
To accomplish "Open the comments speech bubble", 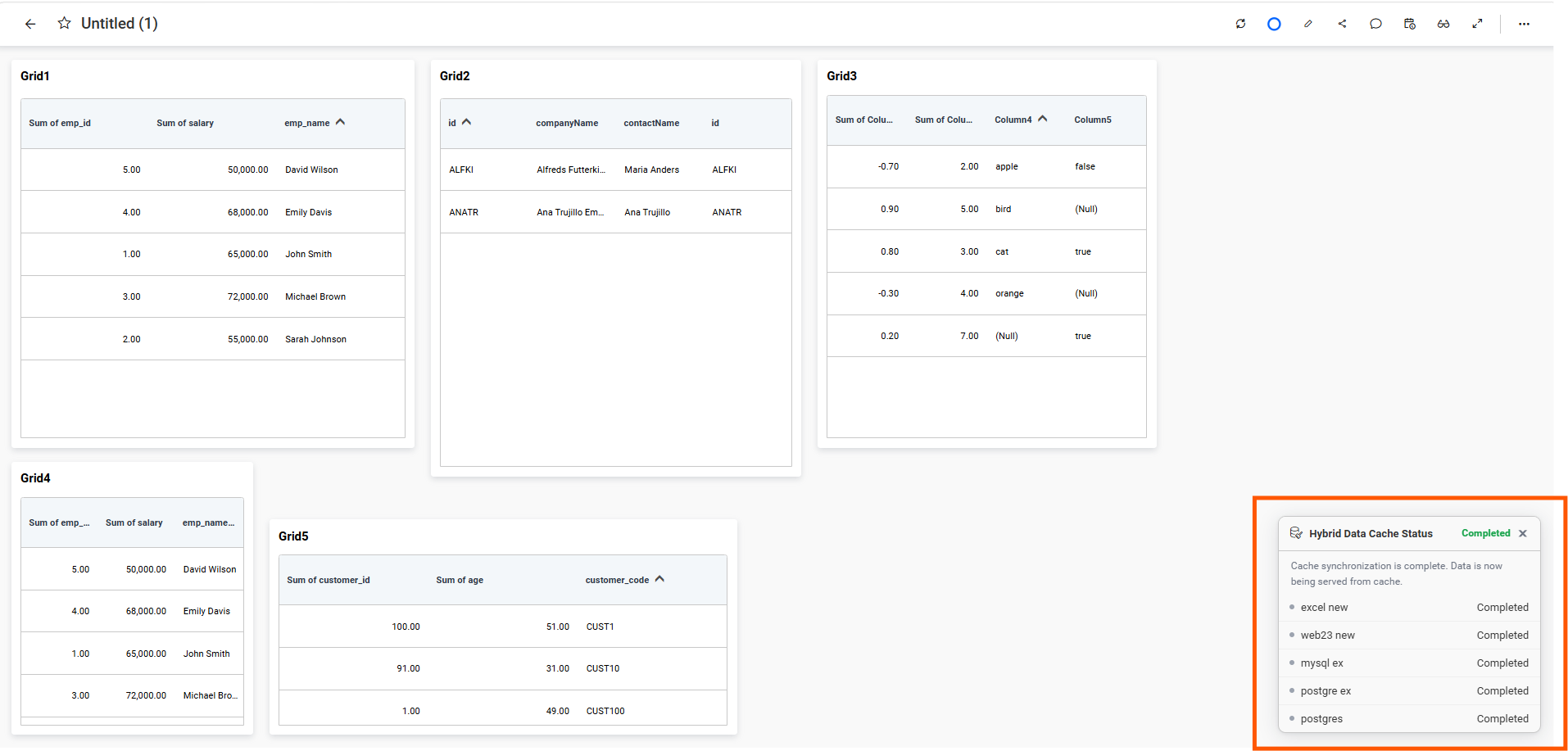I will coord(1375,24).
